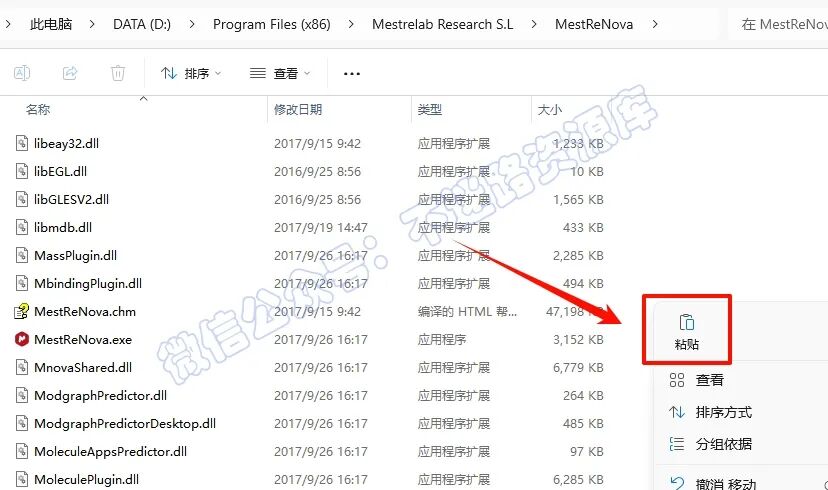
Task: Open 分组依据 entry in context menu
Action: pos(710,444)
